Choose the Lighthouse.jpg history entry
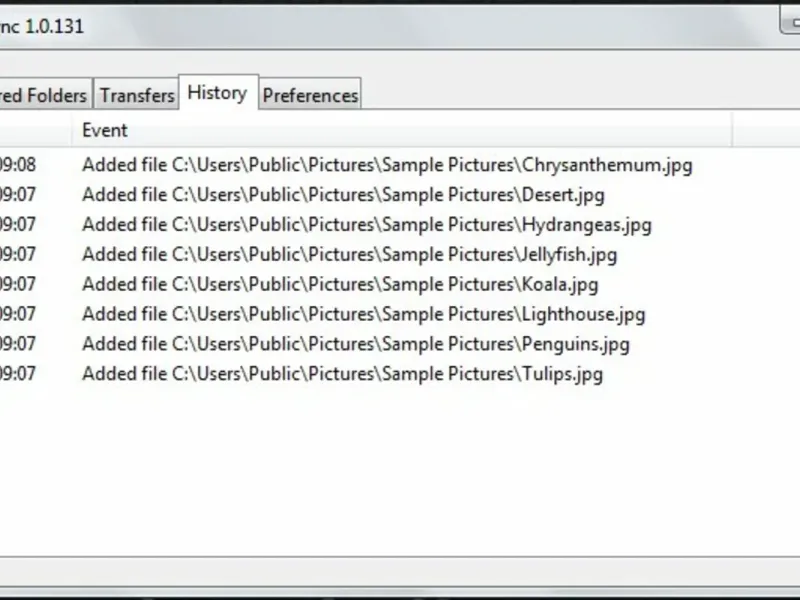This screenshot has width=800, height=600. click(363, 315)
